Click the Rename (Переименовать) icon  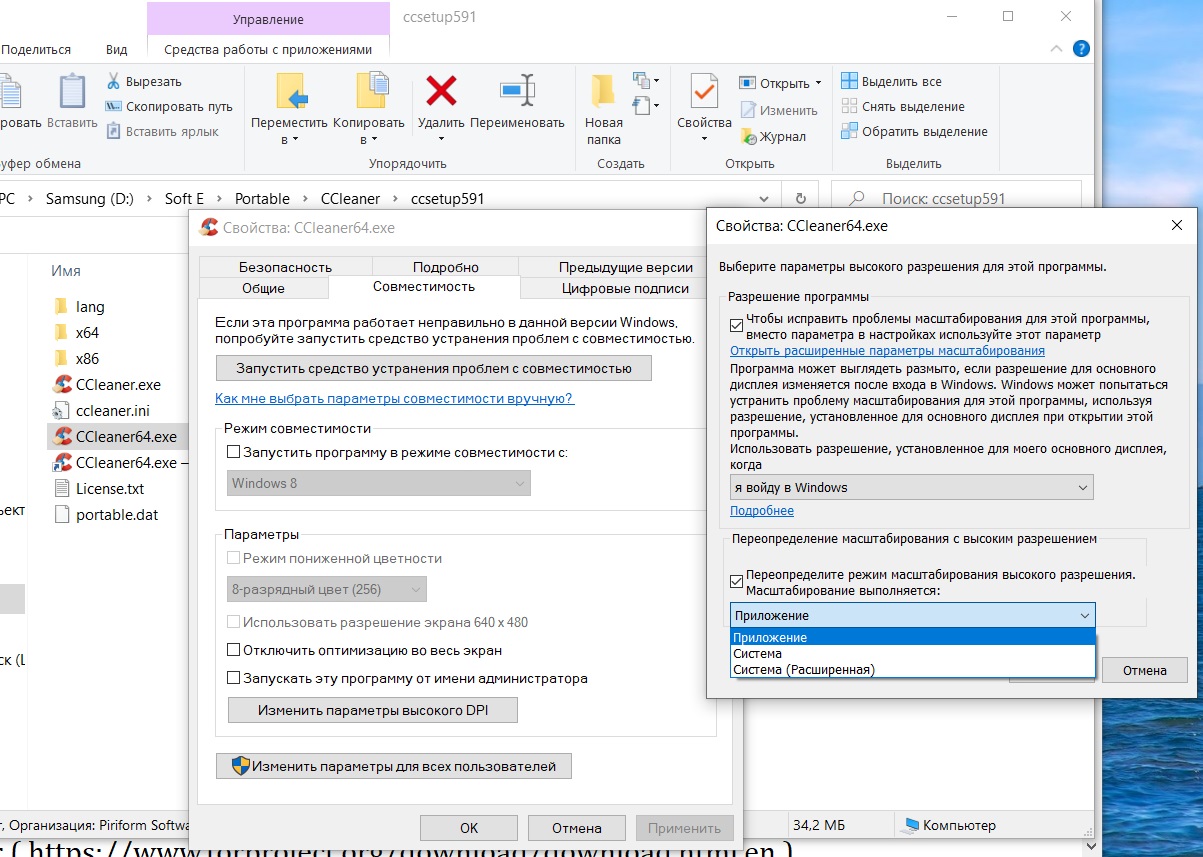click(x=517, y=91)
